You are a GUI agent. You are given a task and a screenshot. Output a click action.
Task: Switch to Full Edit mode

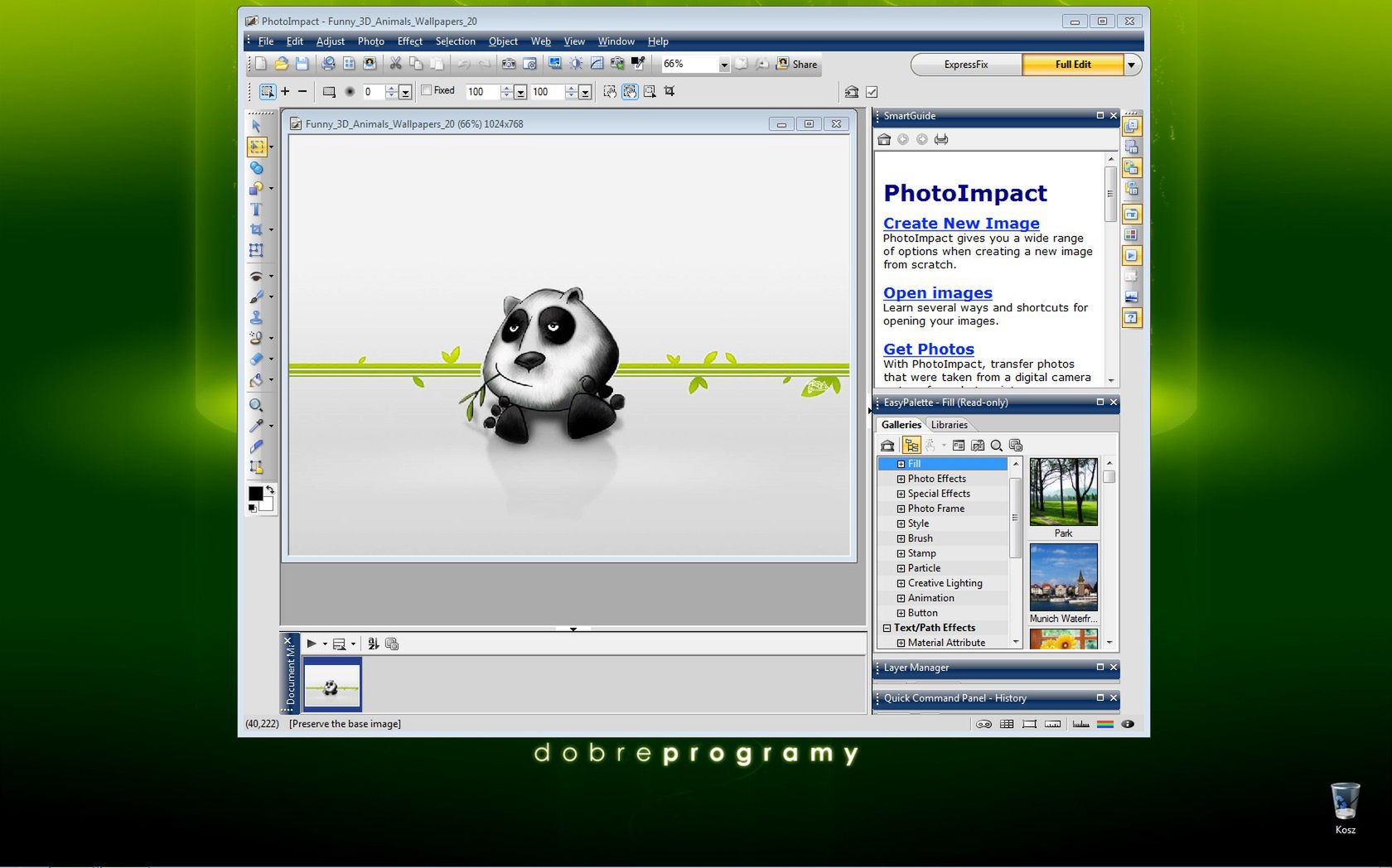(x=1073, y=65)
